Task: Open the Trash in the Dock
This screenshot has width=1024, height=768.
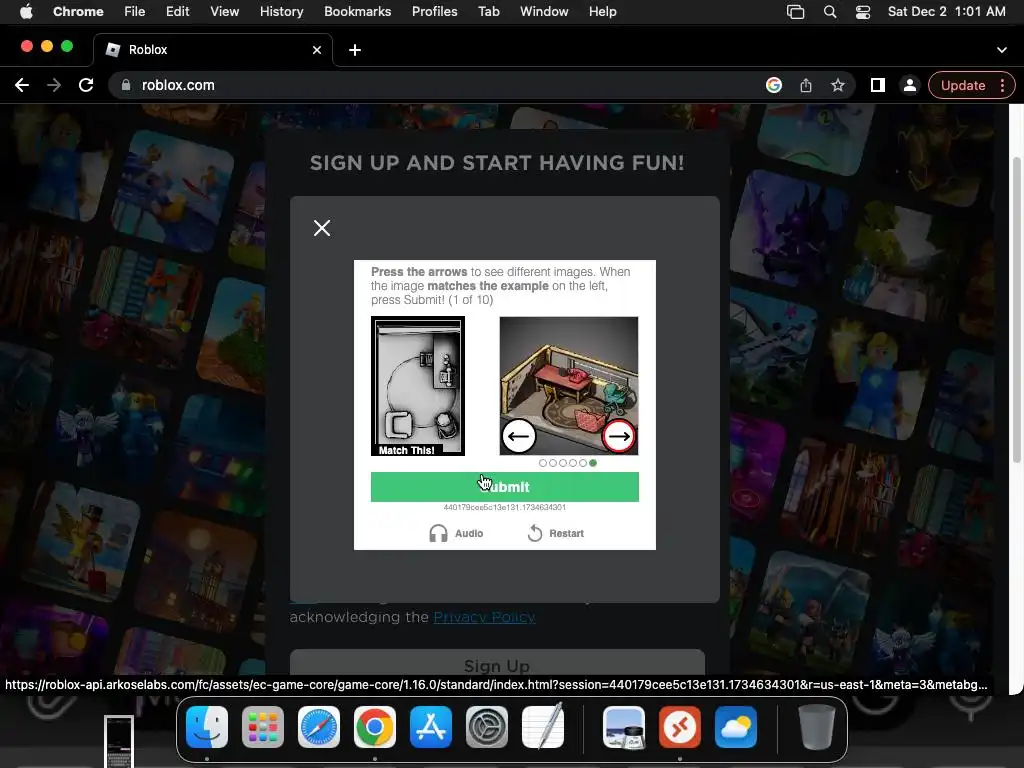Action: tap(817, 727)
